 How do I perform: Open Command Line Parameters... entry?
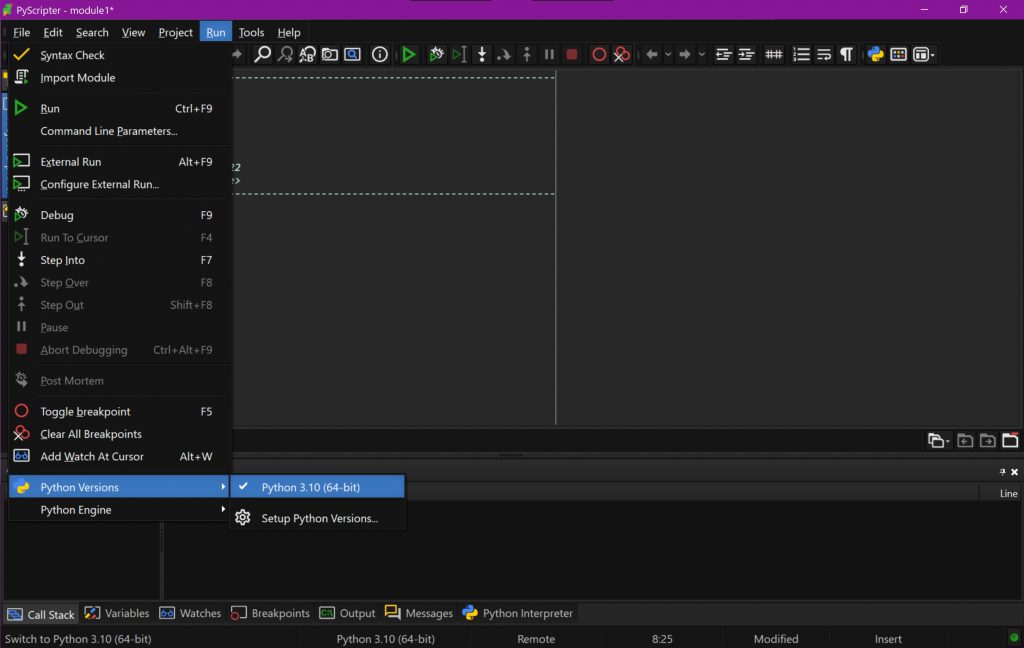tap(120, 131)
